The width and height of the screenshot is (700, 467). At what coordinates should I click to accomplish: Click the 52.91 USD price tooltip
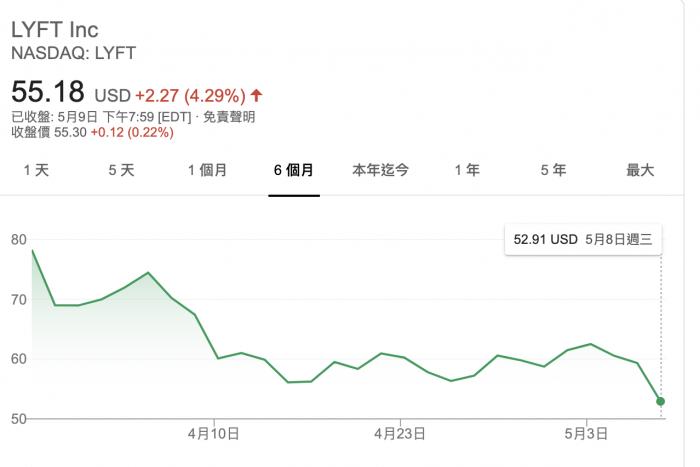click(582, 240)
